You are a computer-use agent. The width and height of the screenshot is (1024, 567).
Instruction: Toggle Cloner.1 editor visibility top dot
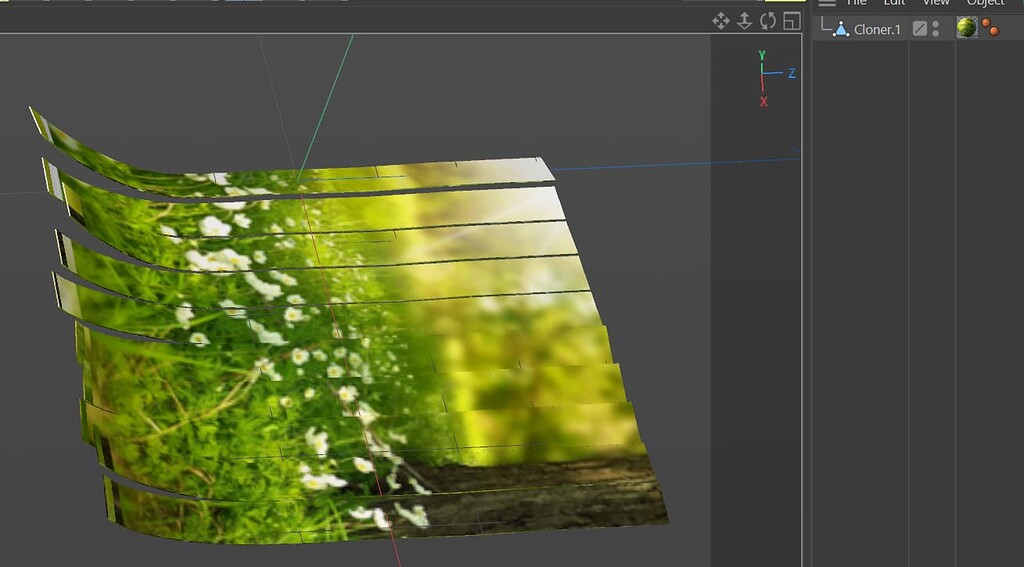point(936,23)
